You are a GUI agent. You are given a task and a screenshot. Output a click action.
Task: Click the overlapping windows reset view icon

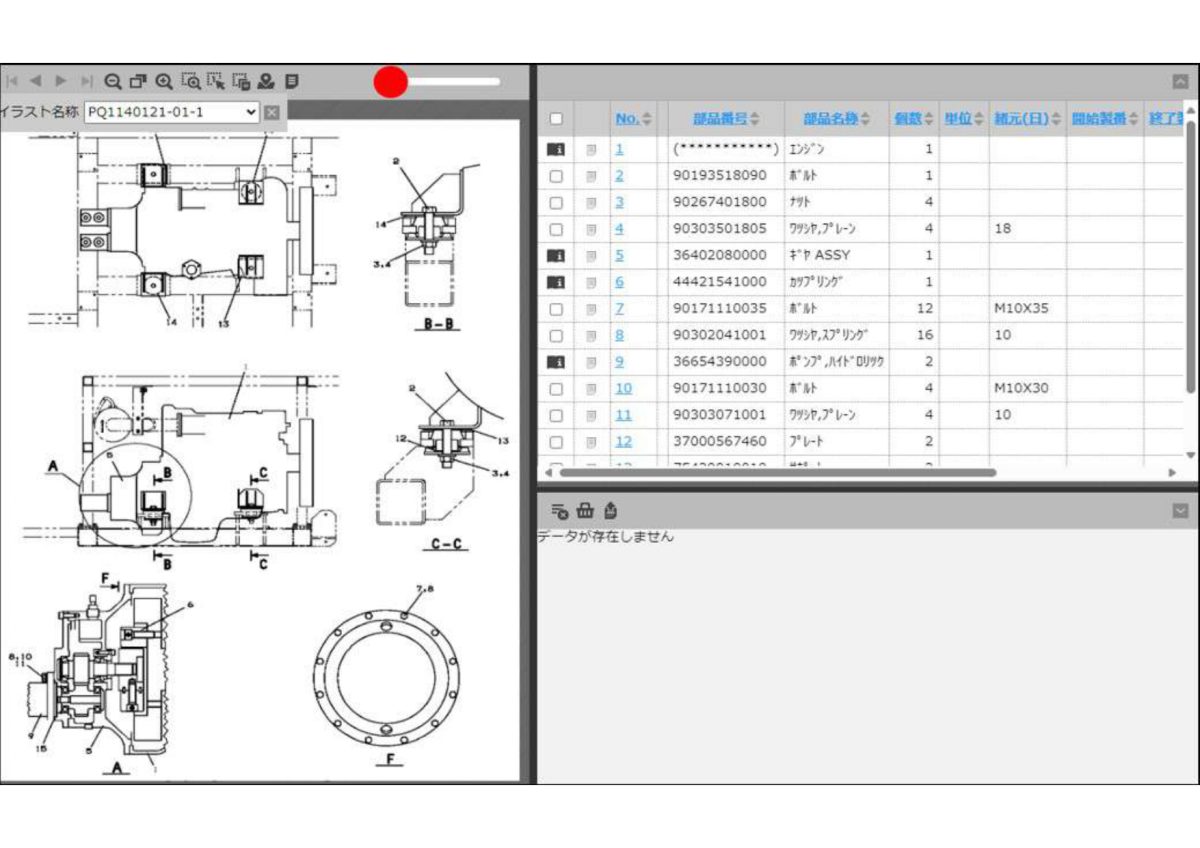pyautogui.click(x=138, y=81)
